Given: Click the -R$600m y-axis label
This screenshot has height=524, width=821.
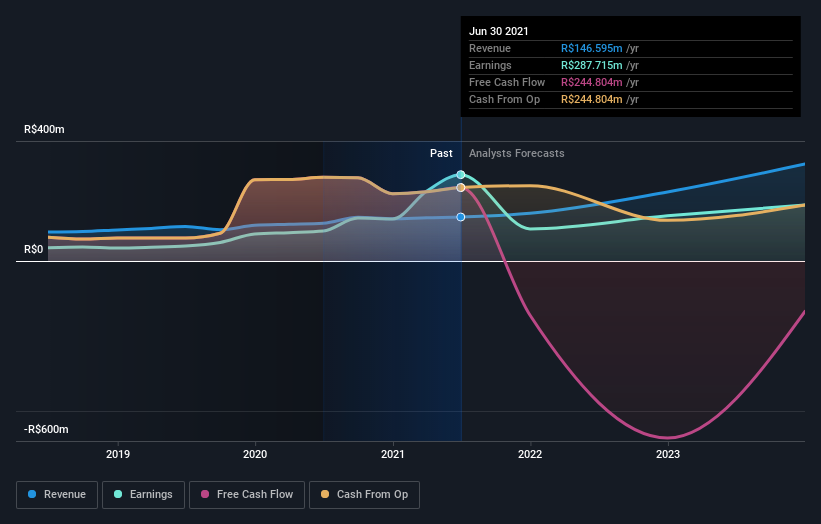Looking at the screenshot, I should pyautogui.click(x=46, y=429).
